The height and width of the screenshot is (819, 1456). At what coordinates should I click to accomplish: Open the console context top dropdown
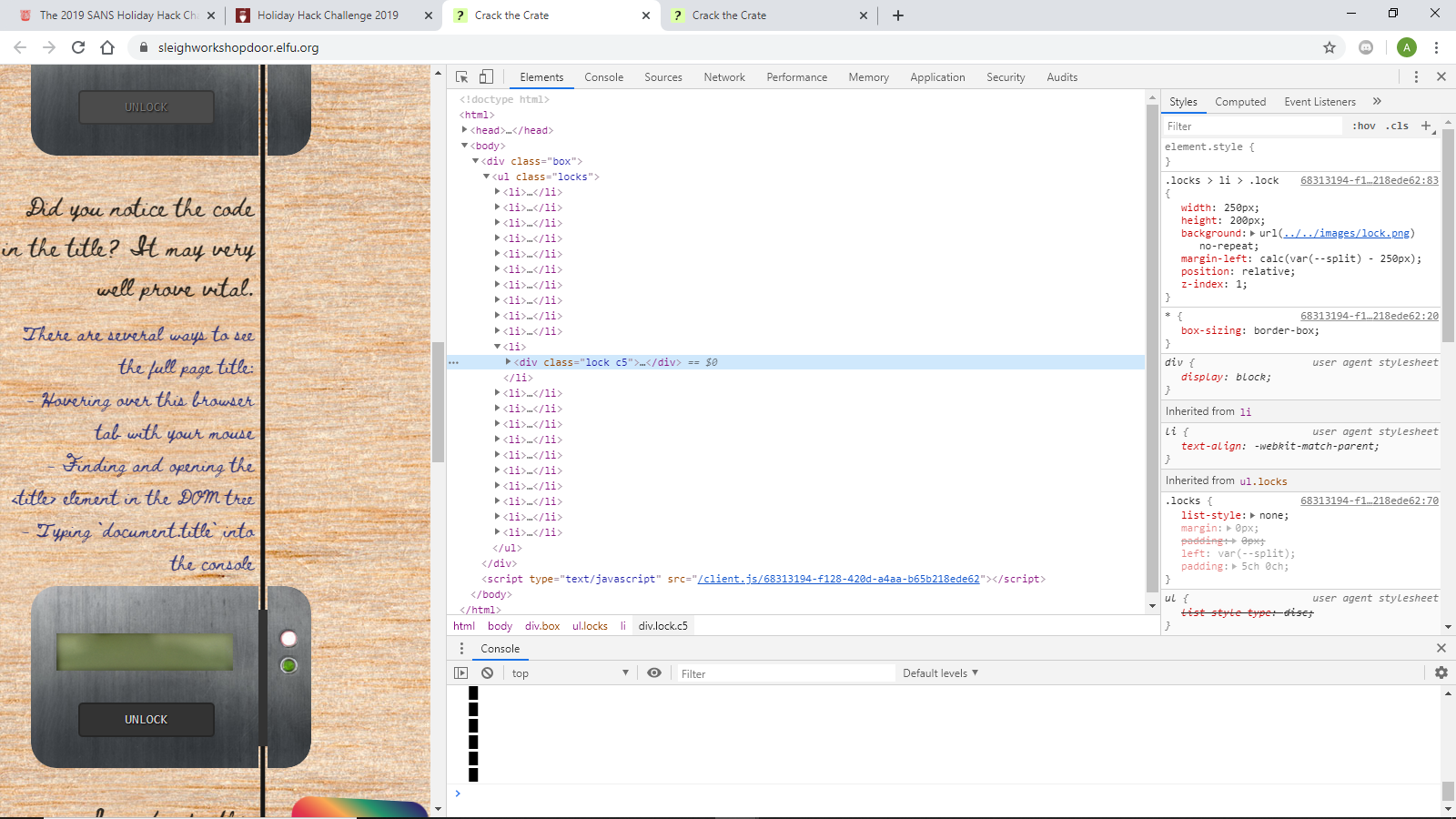pos(570,673)
